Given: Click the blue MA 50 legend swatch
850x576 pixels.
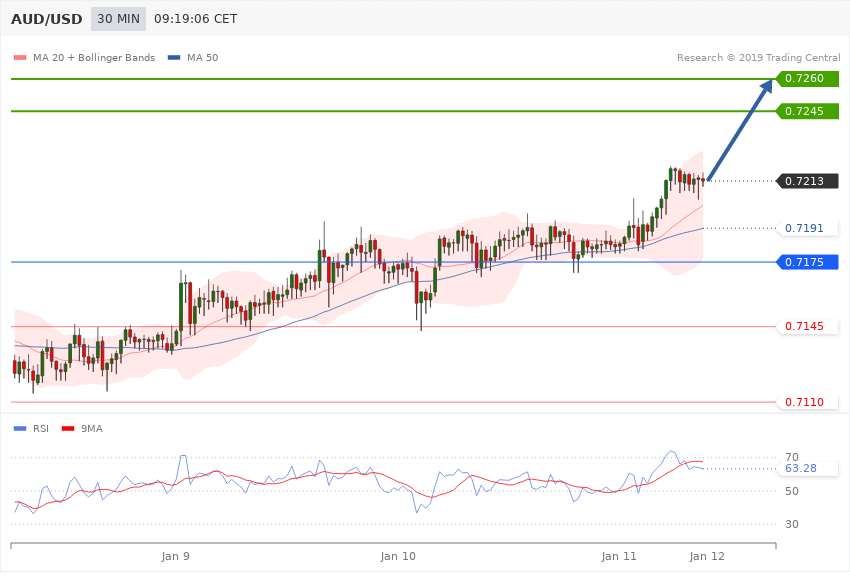Looking at the screenshot, I should tap(174, 57).
